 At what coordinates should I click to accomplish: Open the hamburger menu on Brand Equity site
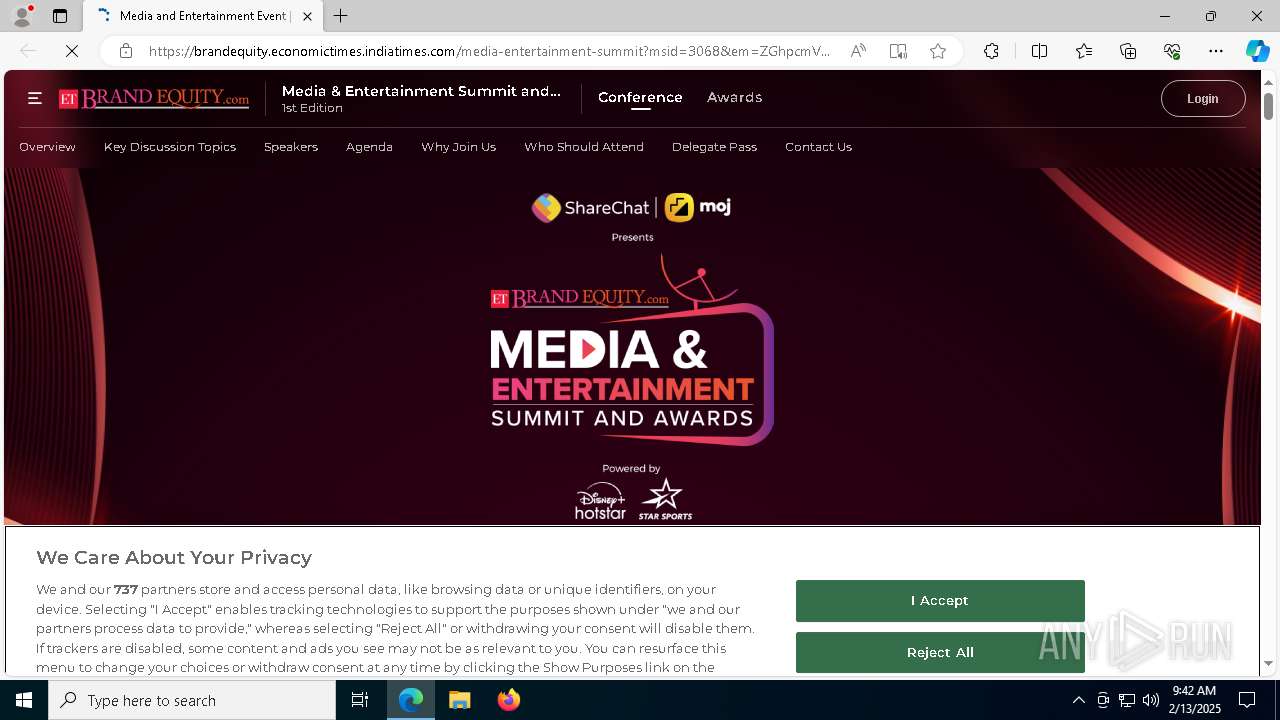tap(34, 98)
